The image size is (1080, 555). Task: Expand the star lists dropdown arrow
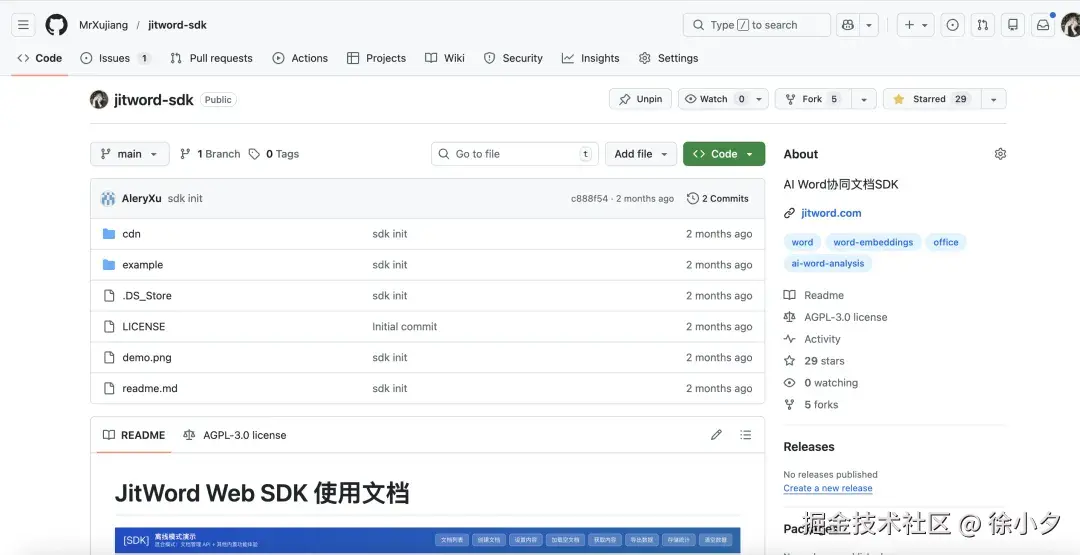(x=993, y=99)
